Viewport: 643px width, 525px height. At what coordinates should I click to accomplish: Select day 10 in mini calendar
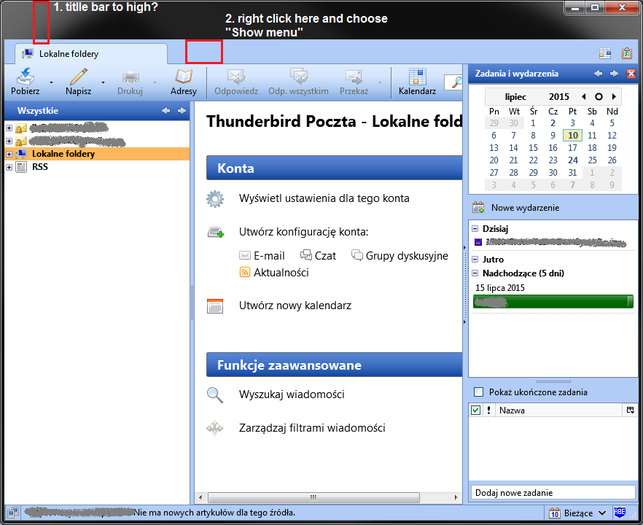point(573,135)
